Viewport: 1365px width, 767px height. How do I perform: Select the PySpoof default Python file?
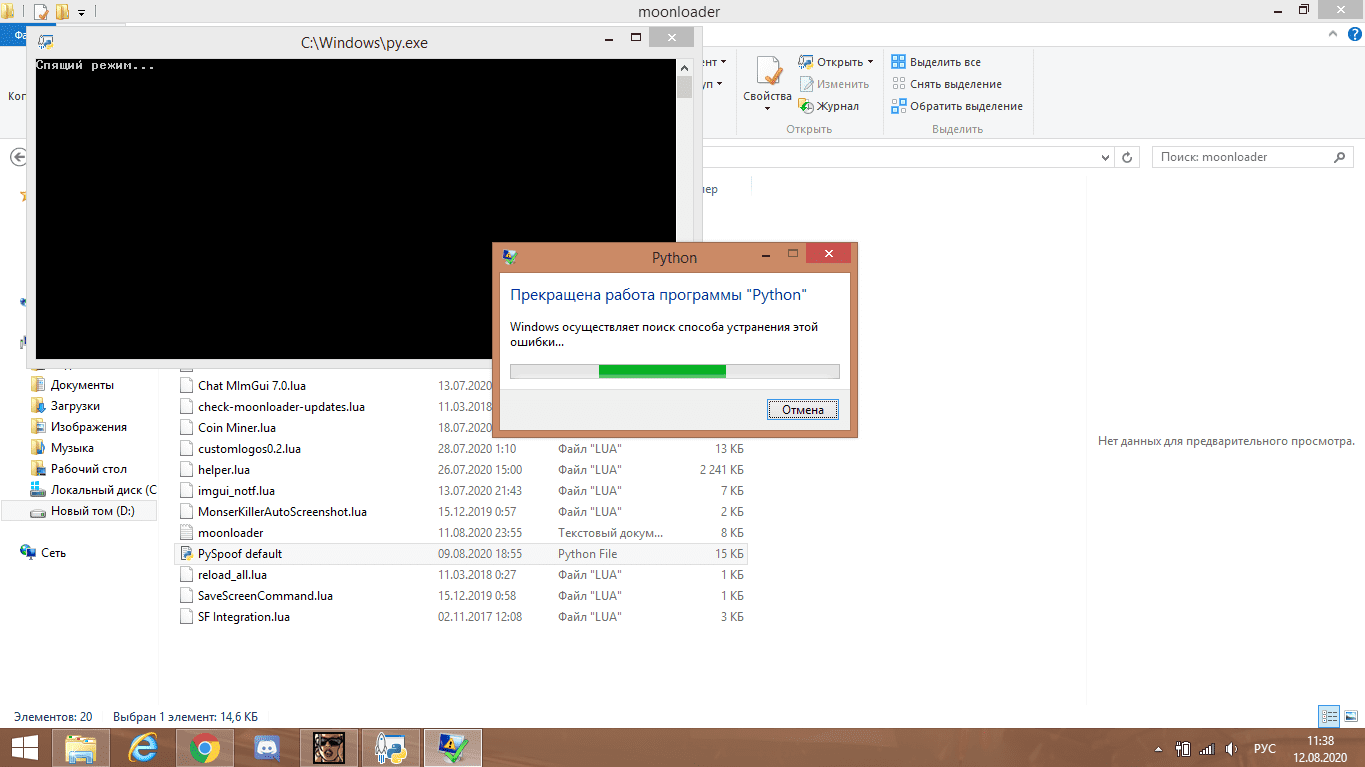pyautogui.click(x=461, y=554)
